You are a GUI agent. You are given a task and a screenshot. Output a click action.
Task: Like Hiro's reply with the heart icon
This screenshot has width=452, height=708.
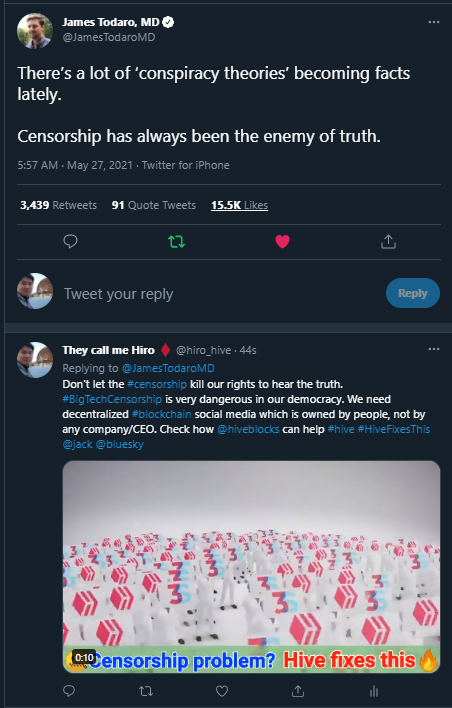click(x=222, y=691)
